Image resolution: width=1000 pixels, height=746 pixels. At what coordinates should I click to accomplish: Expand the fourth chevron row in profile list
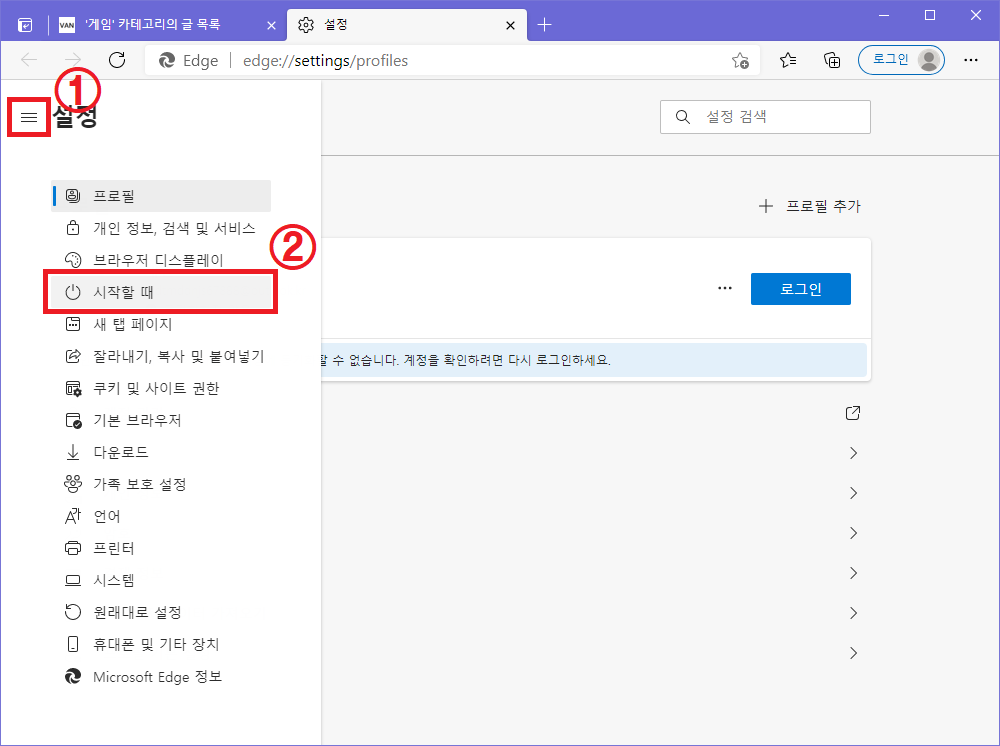853,573
